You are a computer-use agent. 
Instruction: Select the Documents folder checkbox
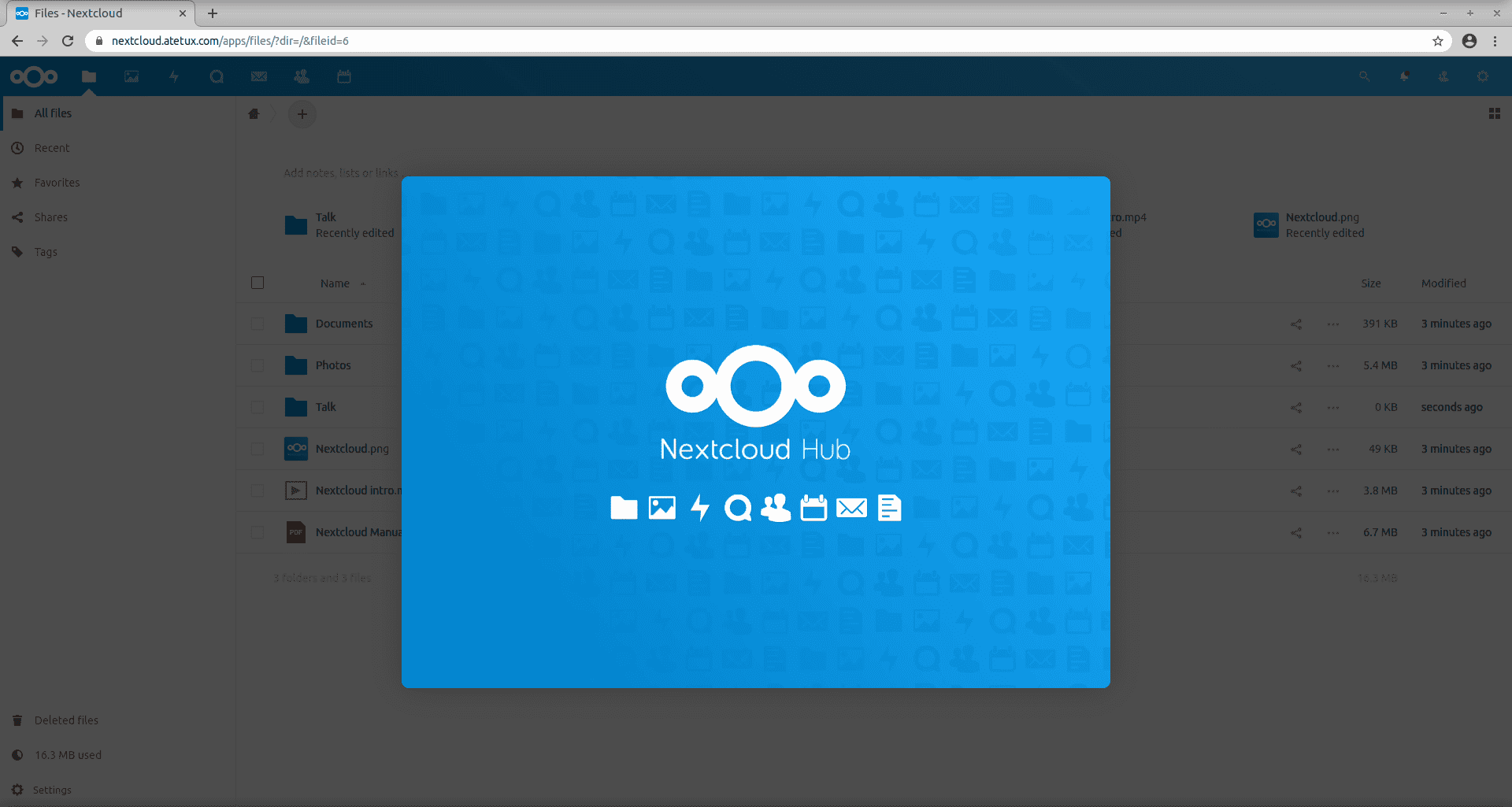point(258,324)
